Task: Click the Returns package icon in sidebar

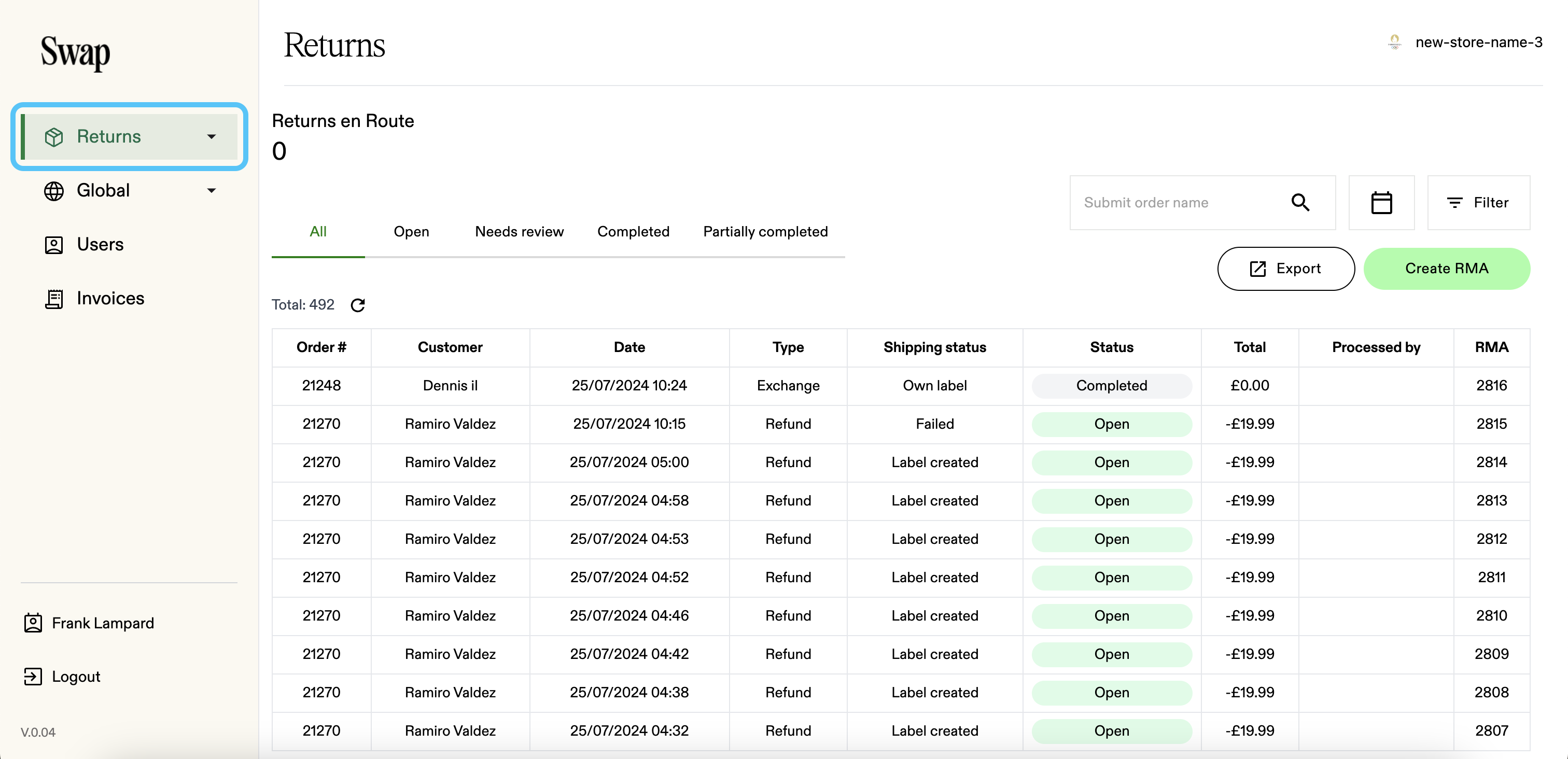Action: point(53,137)
